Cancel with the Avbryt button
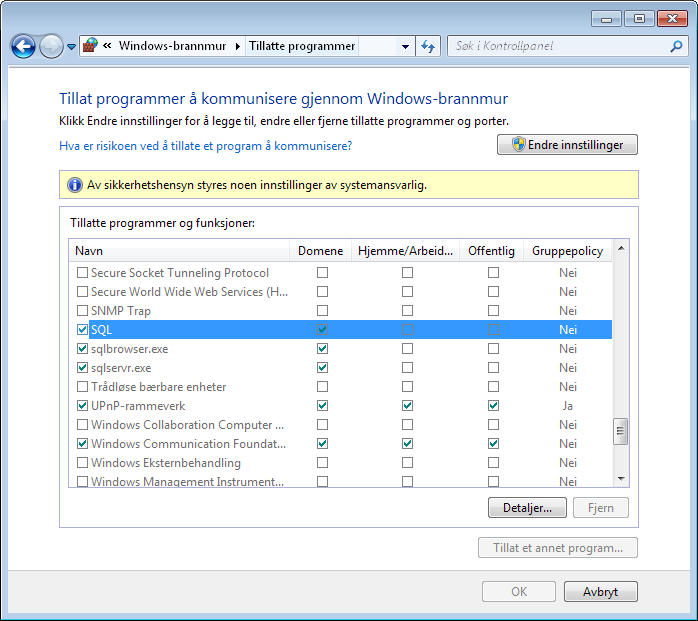This screenshot has height=621, width=698. tap(601, 592)
